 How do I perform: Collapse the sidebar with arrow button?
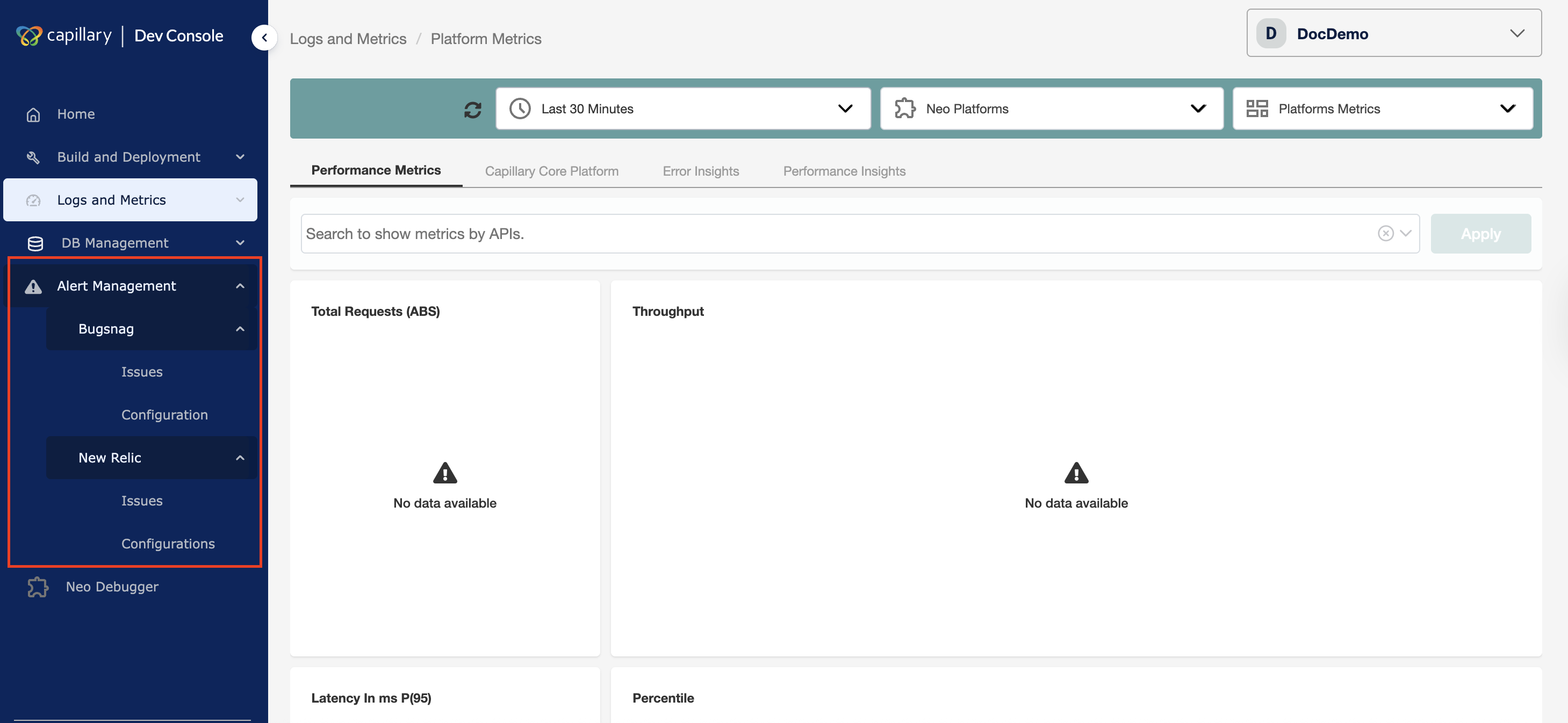[264, 38]
